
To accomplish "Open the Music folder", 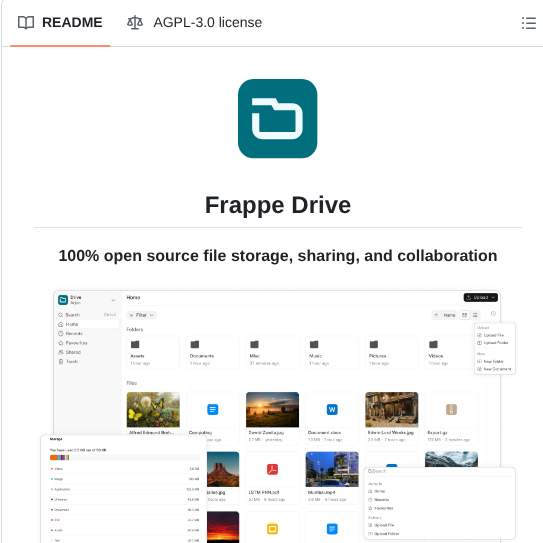I will point(332,353).
